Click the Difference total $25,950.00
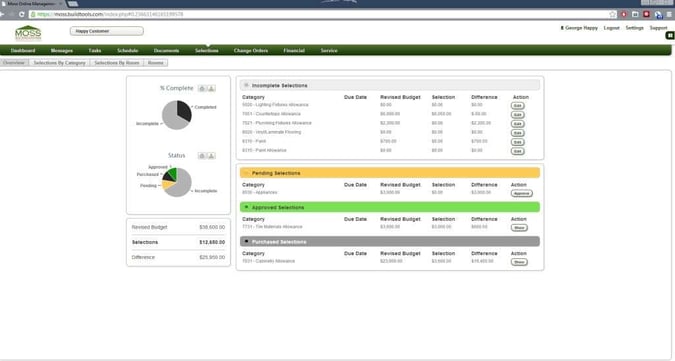This screenshot has width=675, height=361. tap(212, 257)
